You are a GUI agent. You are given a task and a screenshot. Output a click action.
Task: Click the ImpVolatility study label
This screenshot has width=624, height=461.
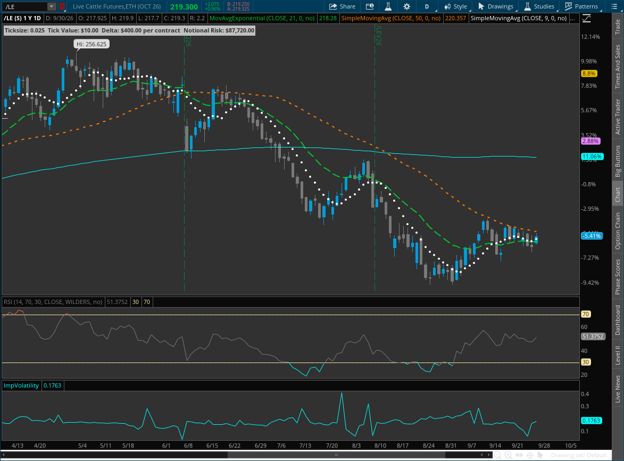click(x=21, y=385)
